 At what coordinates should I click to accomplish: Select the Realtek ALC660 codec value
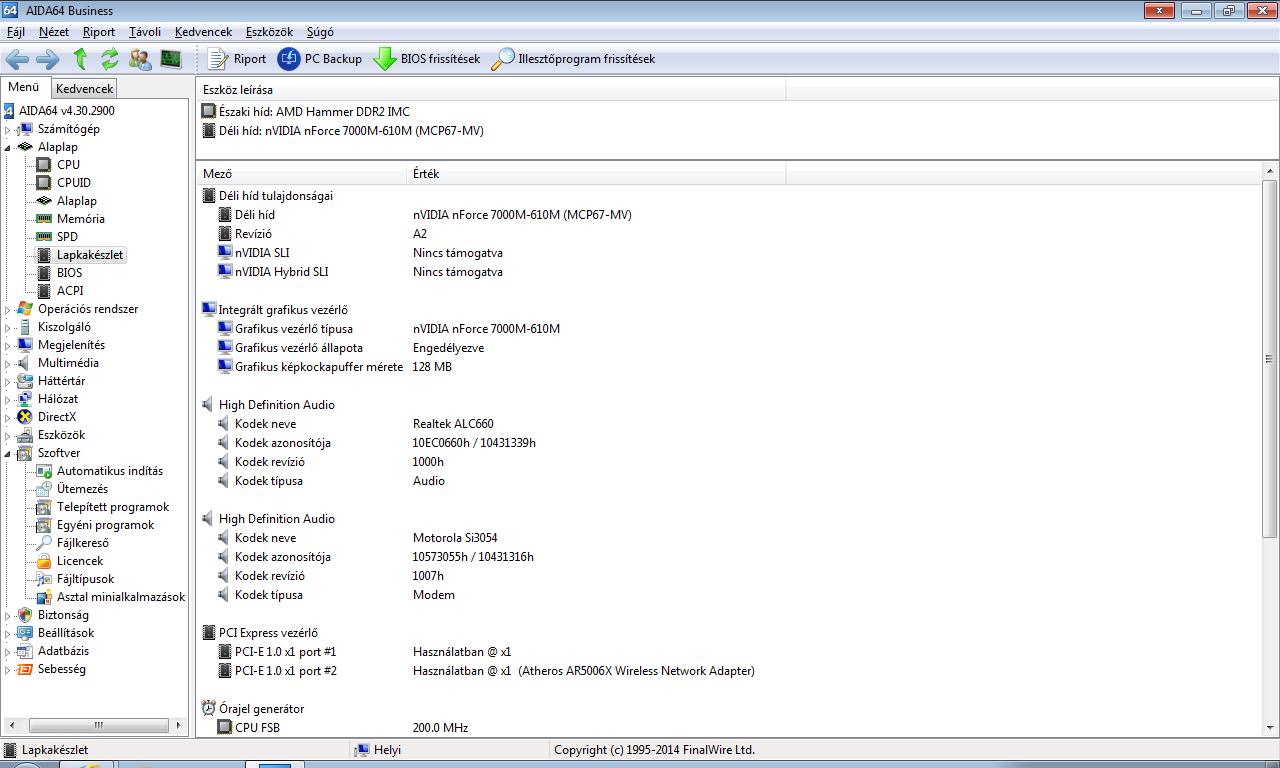(453, 424)
